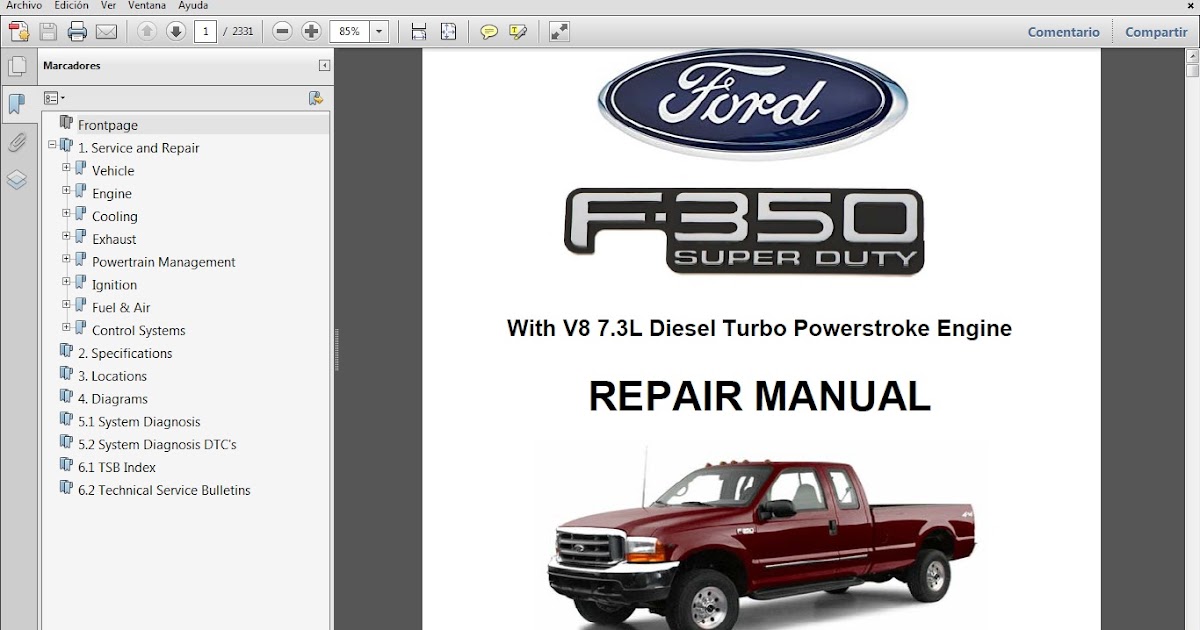
Task: Expand the Vehicle bookmark
Action: 66,168
